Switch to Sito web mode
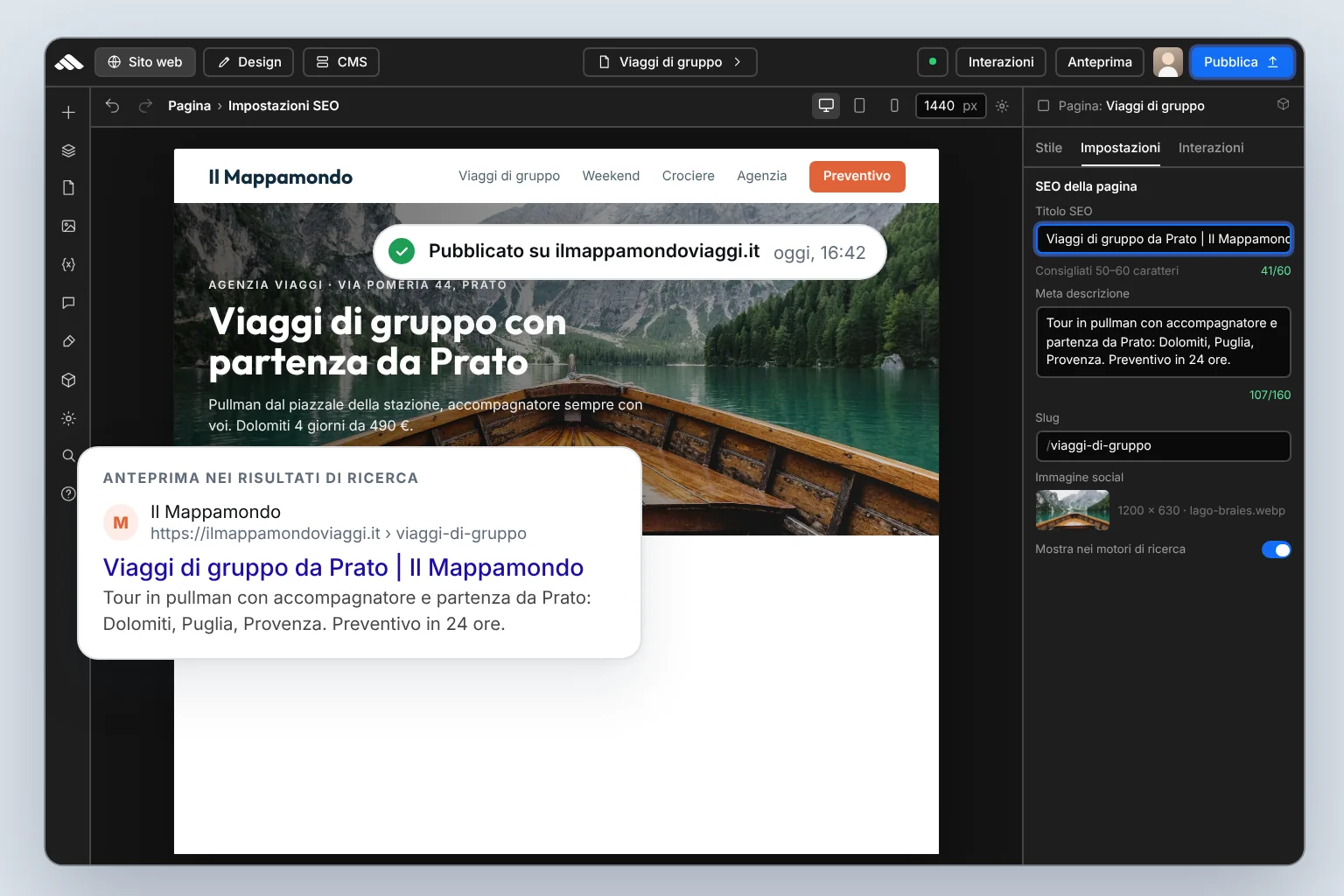This screenshot has height=896, width=1344. click(x=145, y=62)
